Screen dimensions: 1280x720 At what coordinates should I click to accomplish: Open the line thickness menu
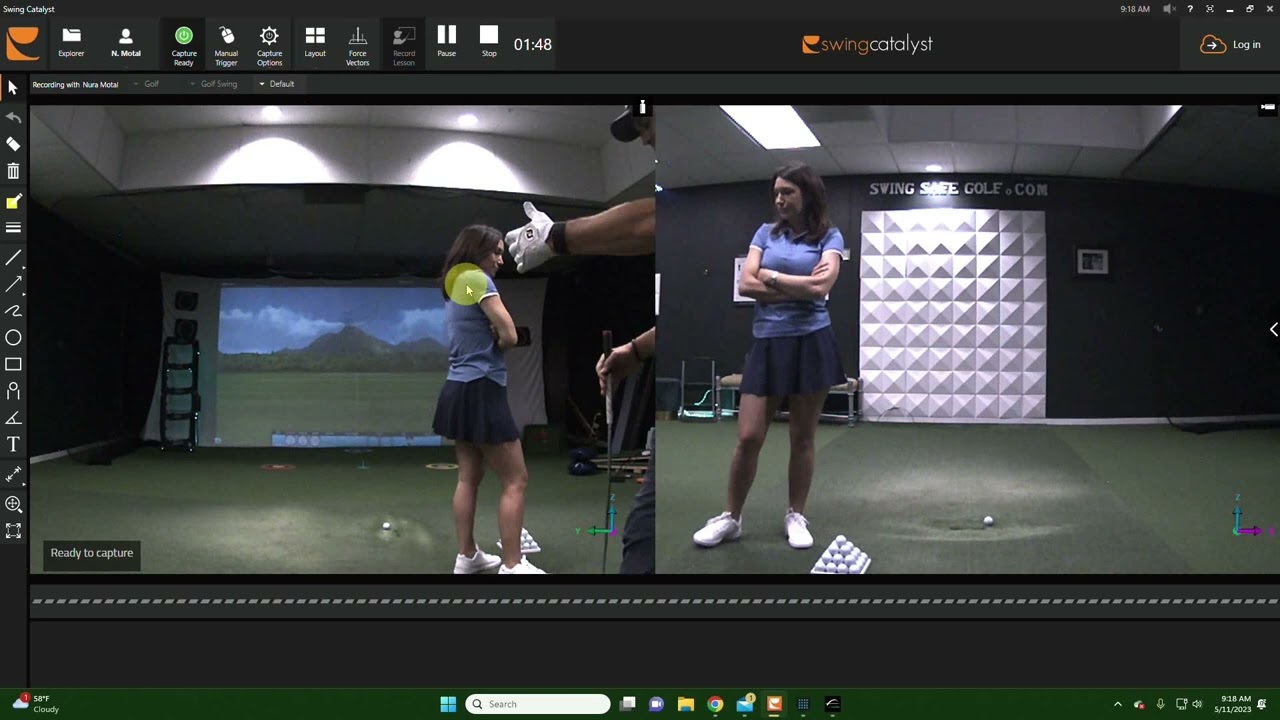(13, 228)
